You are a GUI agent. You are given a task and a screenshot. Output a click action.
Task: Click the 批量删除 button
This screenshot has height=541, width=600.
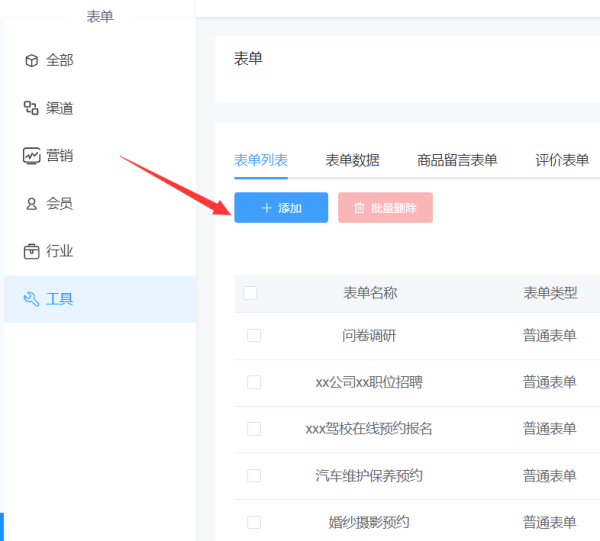coord(385,207)
